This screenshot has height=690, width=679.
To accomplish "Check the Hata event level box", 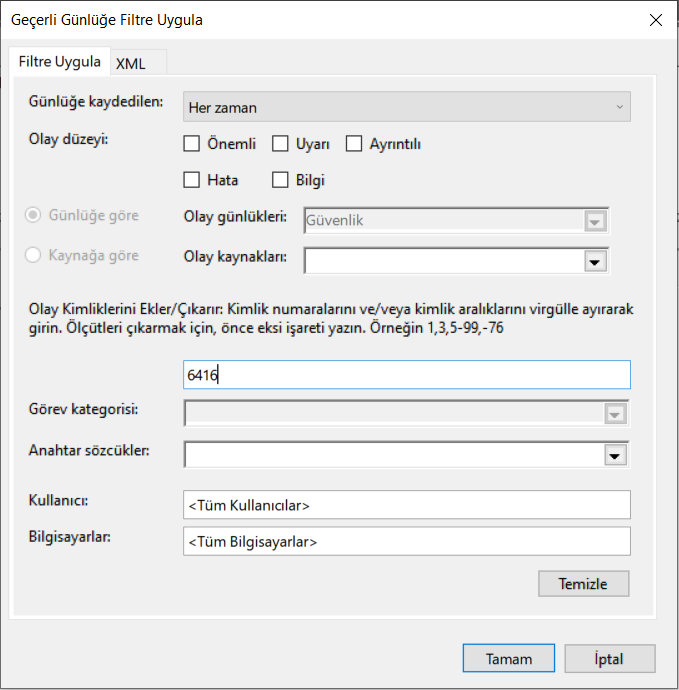I will coord(191,180).
